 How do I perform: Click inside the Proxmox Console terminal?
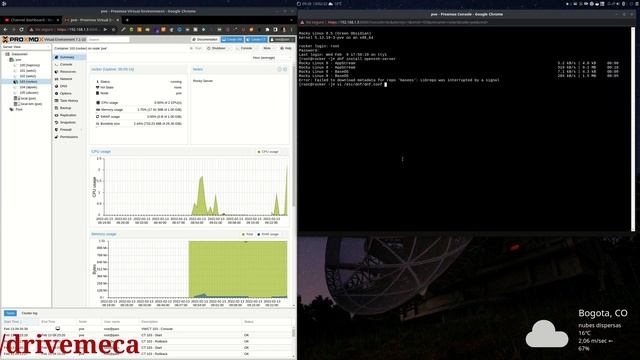tap(464, 129)
